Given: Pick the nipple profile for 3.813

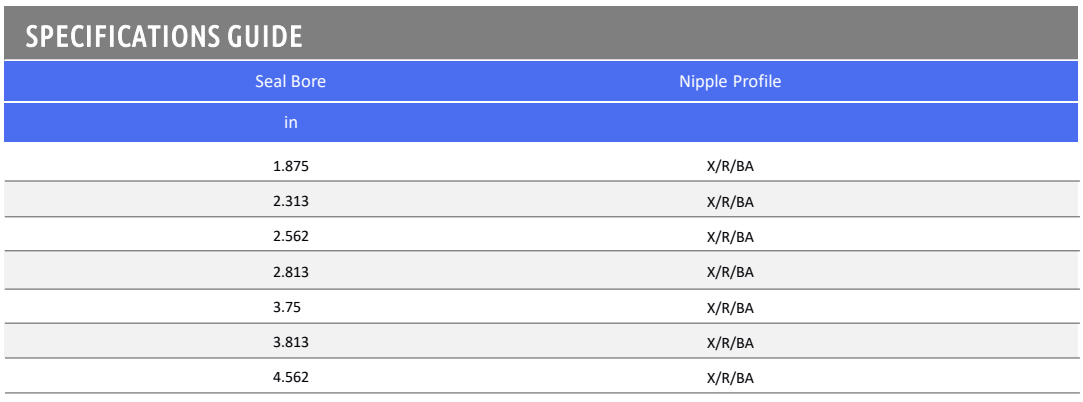Looking at the screenshot, I should coord(730,343).
